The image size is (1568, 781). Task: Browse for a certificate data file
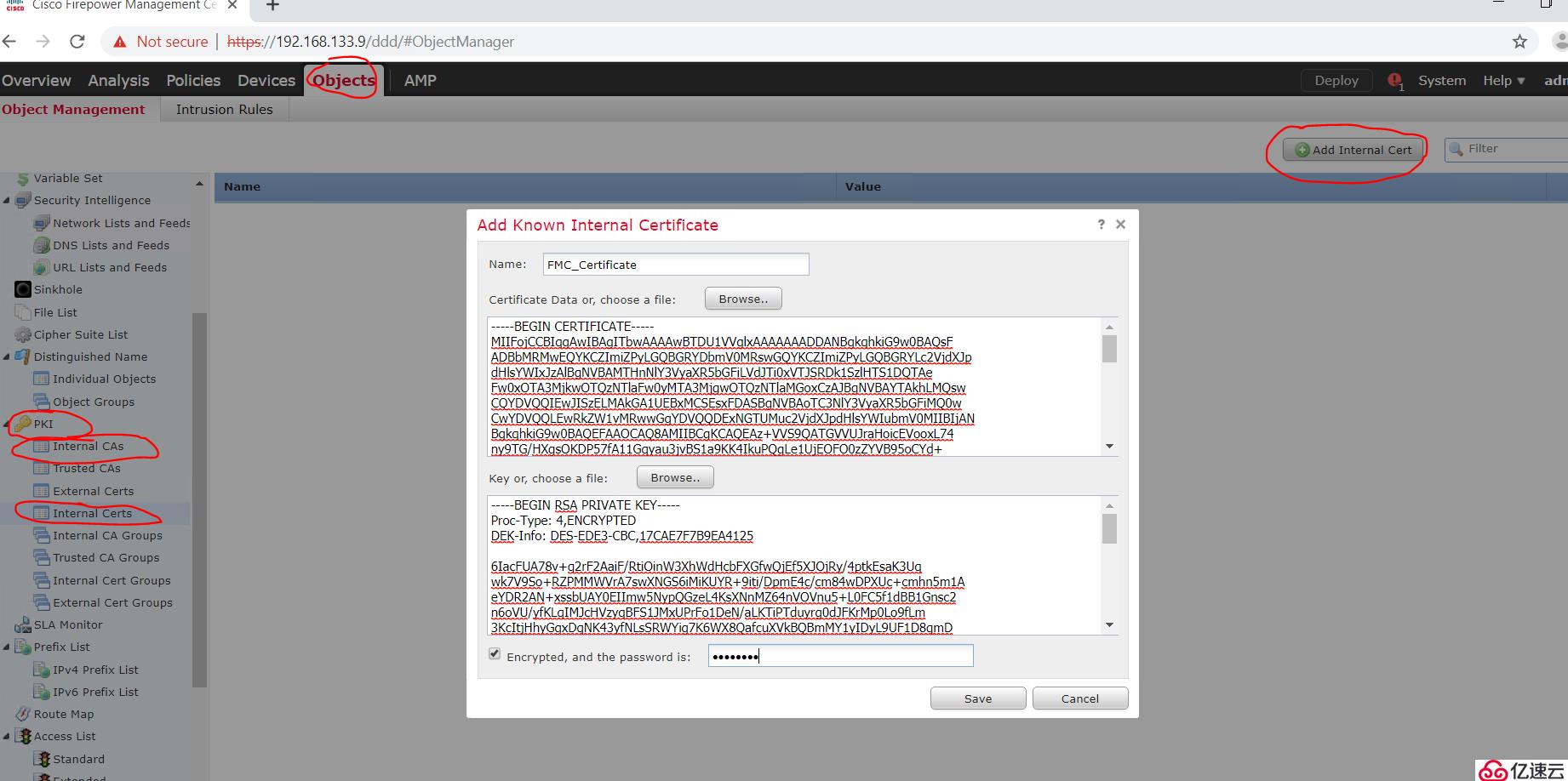[743, 299]
